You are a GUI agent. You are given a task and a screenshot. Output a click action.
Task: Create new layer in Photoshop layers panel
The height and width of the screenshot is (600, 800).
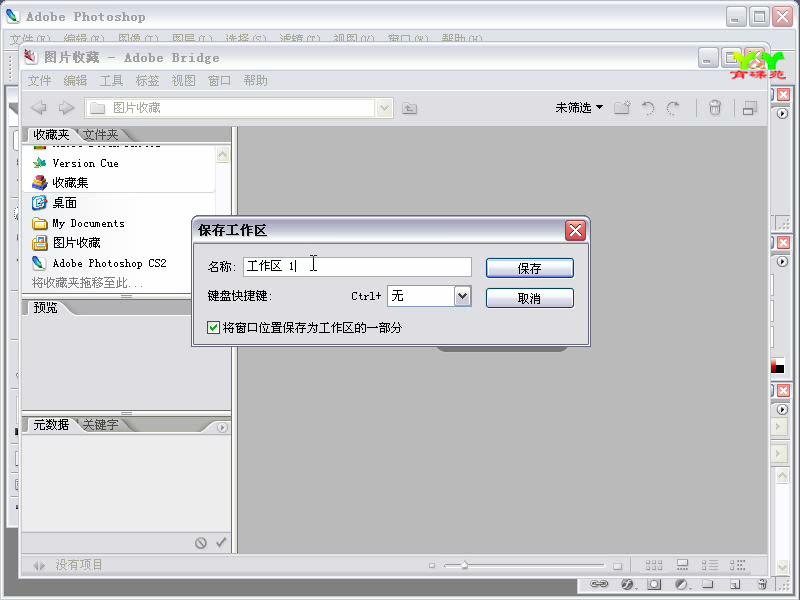pyautogui.click(x=735, y=584)
